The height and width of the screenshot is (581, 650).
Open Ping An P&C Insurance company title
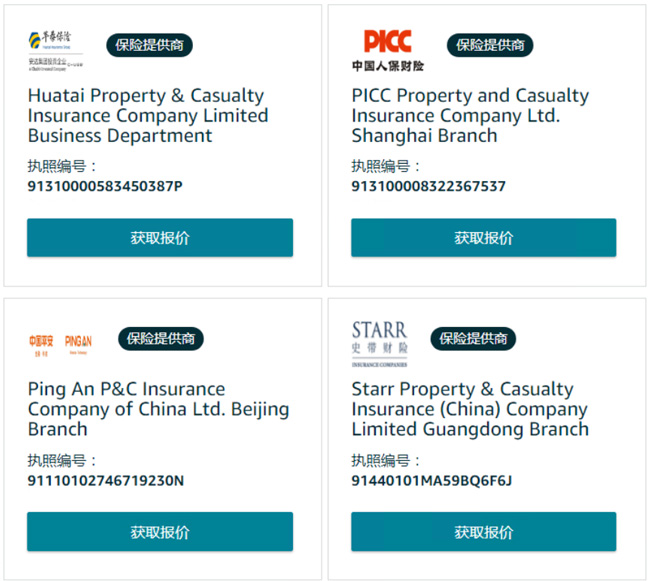pos(158,409)
